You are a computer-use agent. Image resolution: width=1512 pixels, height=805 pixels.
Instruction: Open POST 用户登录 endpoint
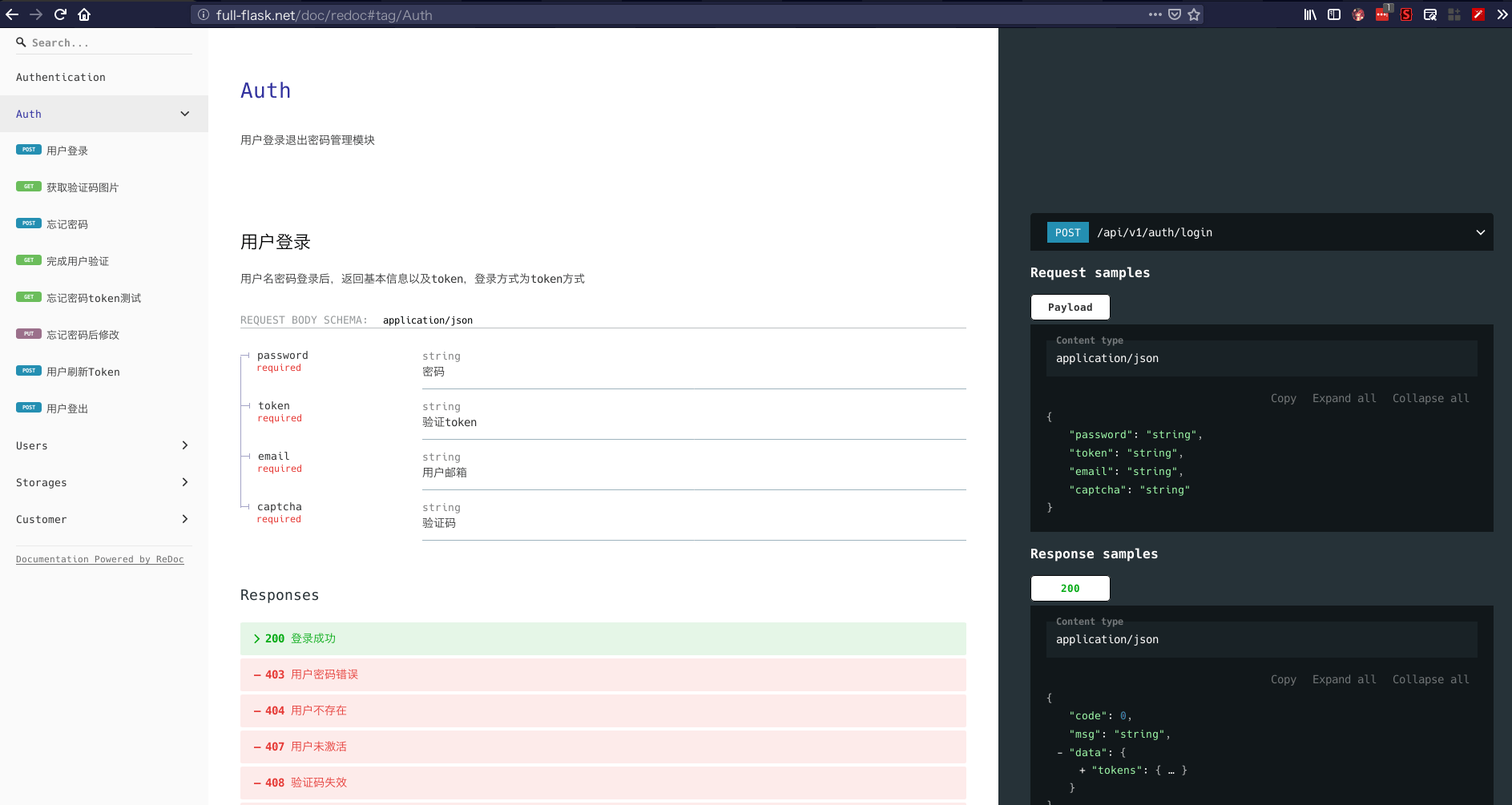(104, 151)
